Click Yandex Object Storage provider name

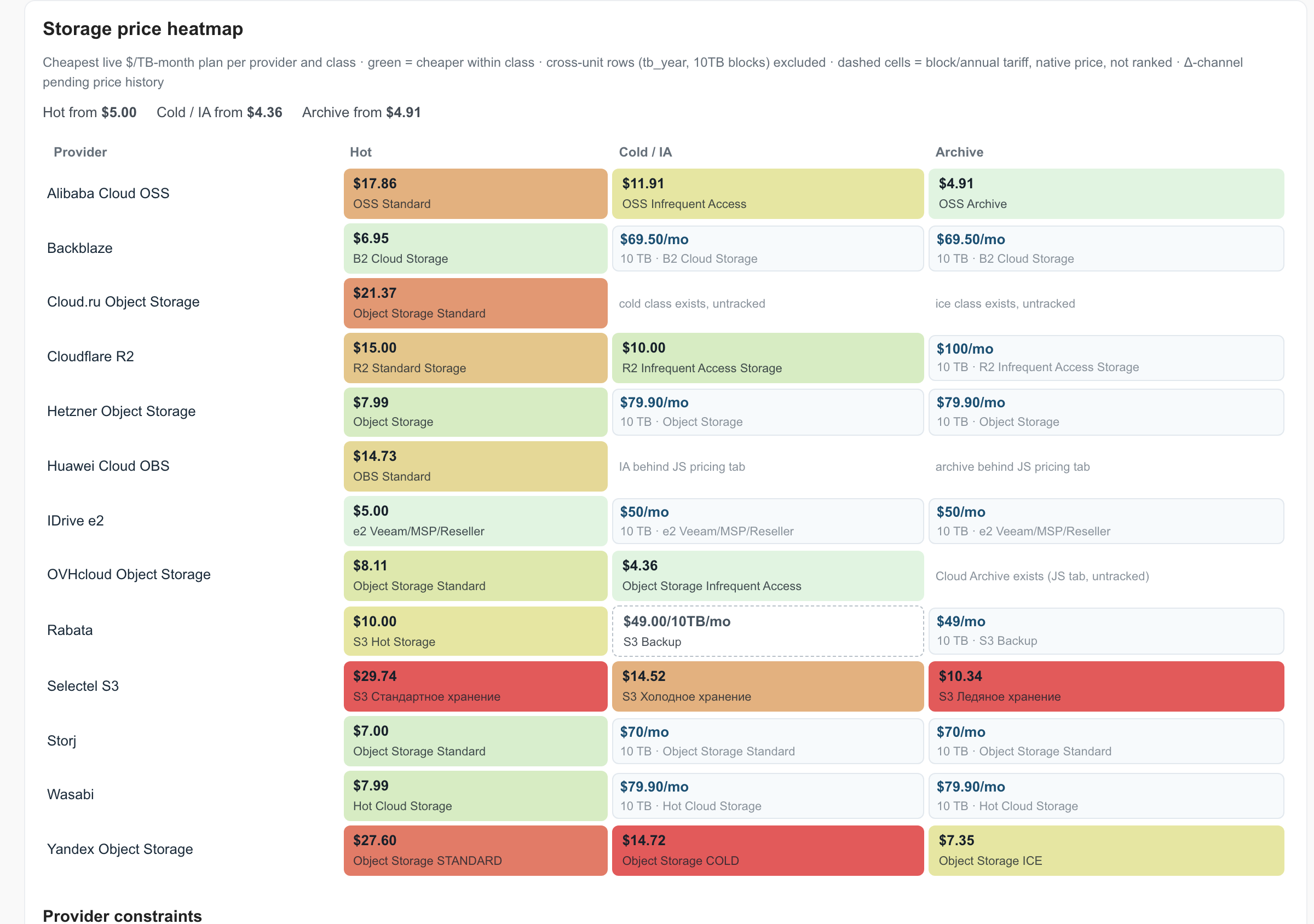click(120, 849)
